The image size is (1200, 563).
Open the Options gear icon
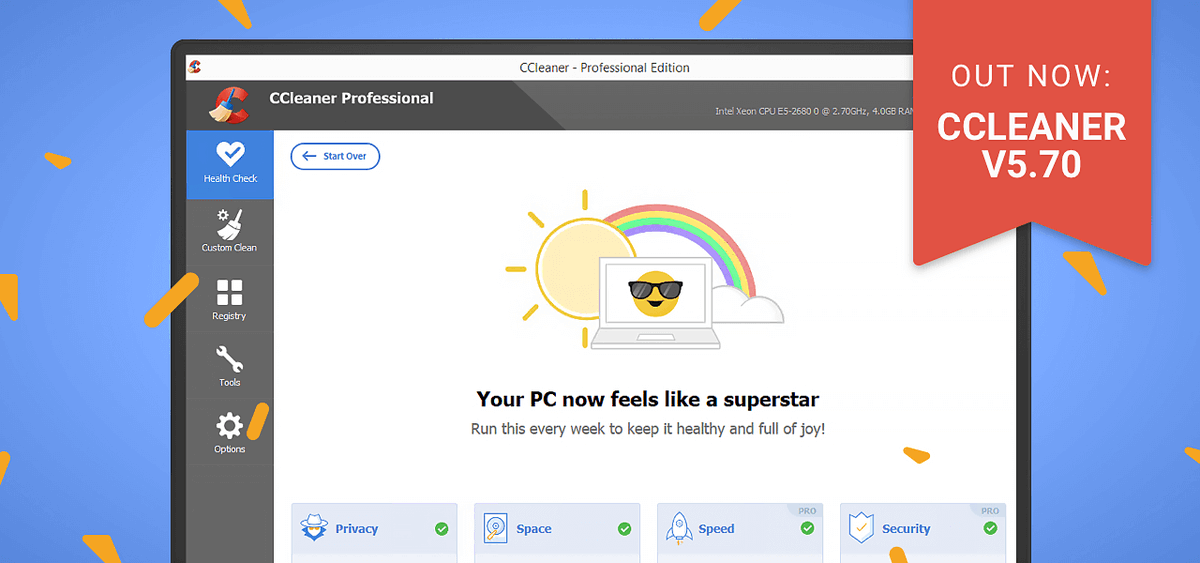click(230, 426)
